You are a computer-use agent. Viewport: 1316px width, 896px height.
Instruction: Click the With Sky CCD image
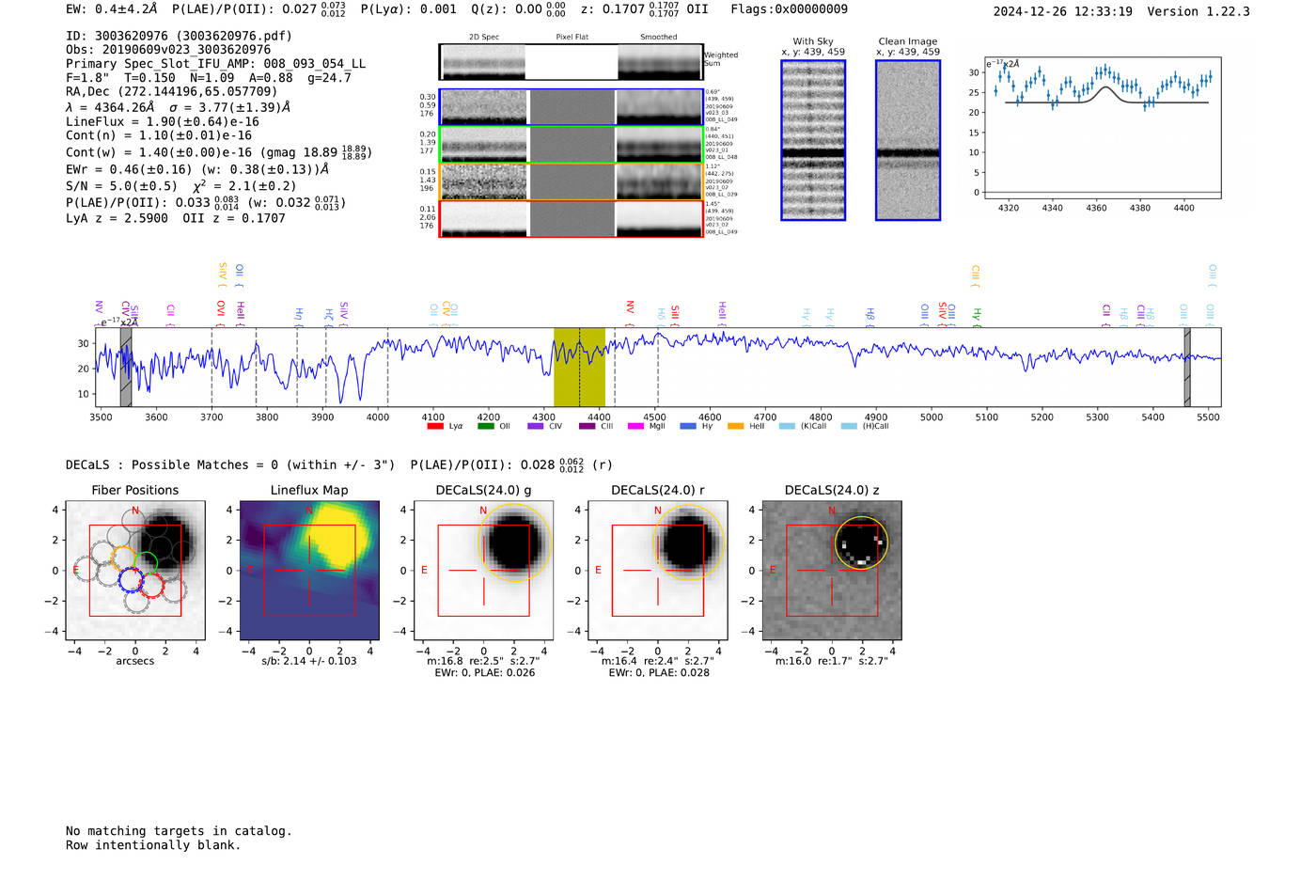(x=813, y=140)
